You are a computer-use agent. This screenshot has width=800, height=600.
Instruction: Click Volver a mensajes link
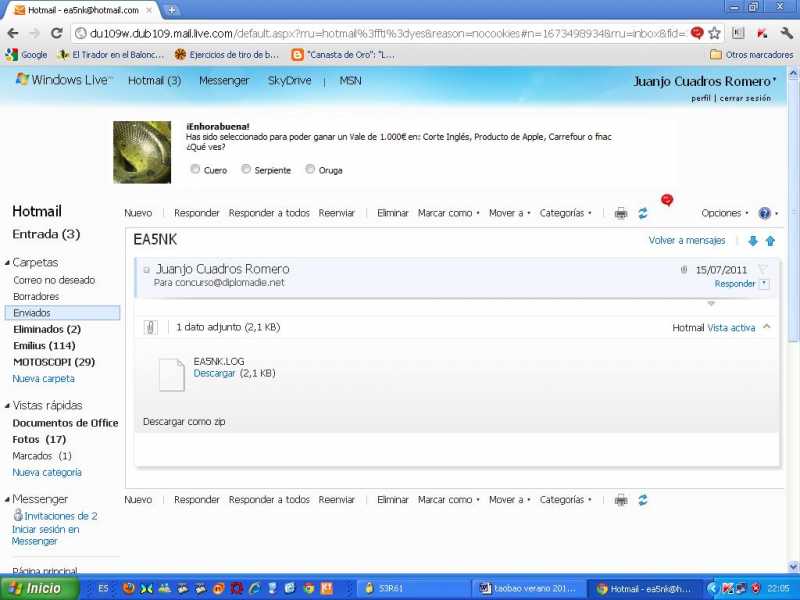click(x=687, y=240)
